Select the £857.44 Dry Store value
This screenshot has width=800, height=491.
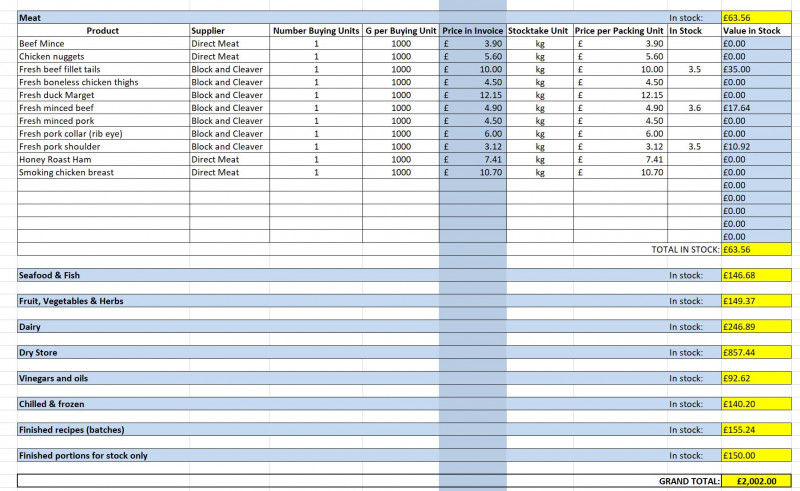click(756, 352)
